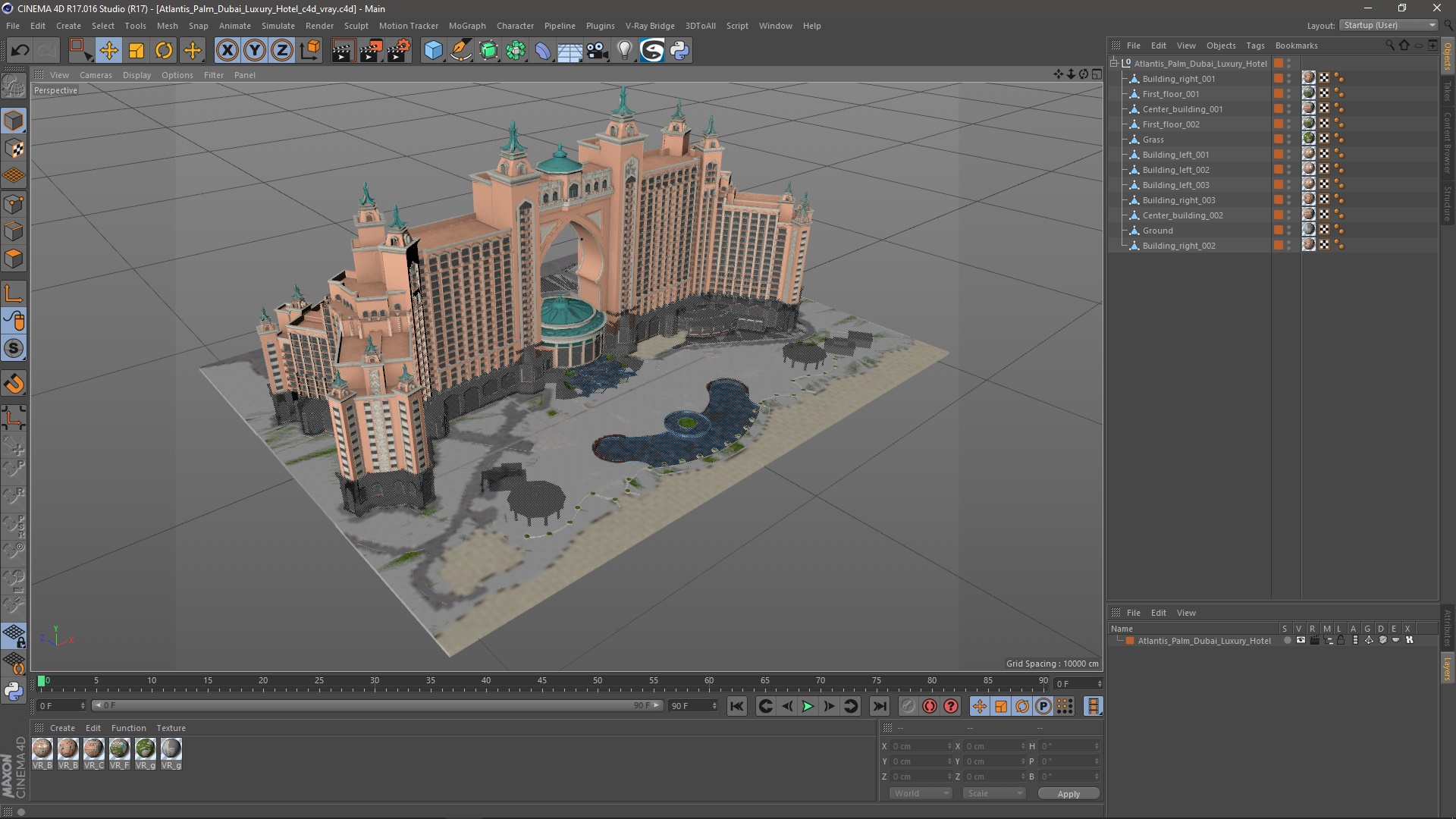
Task: Open the viewport Display menu
Action: point(136,75)
